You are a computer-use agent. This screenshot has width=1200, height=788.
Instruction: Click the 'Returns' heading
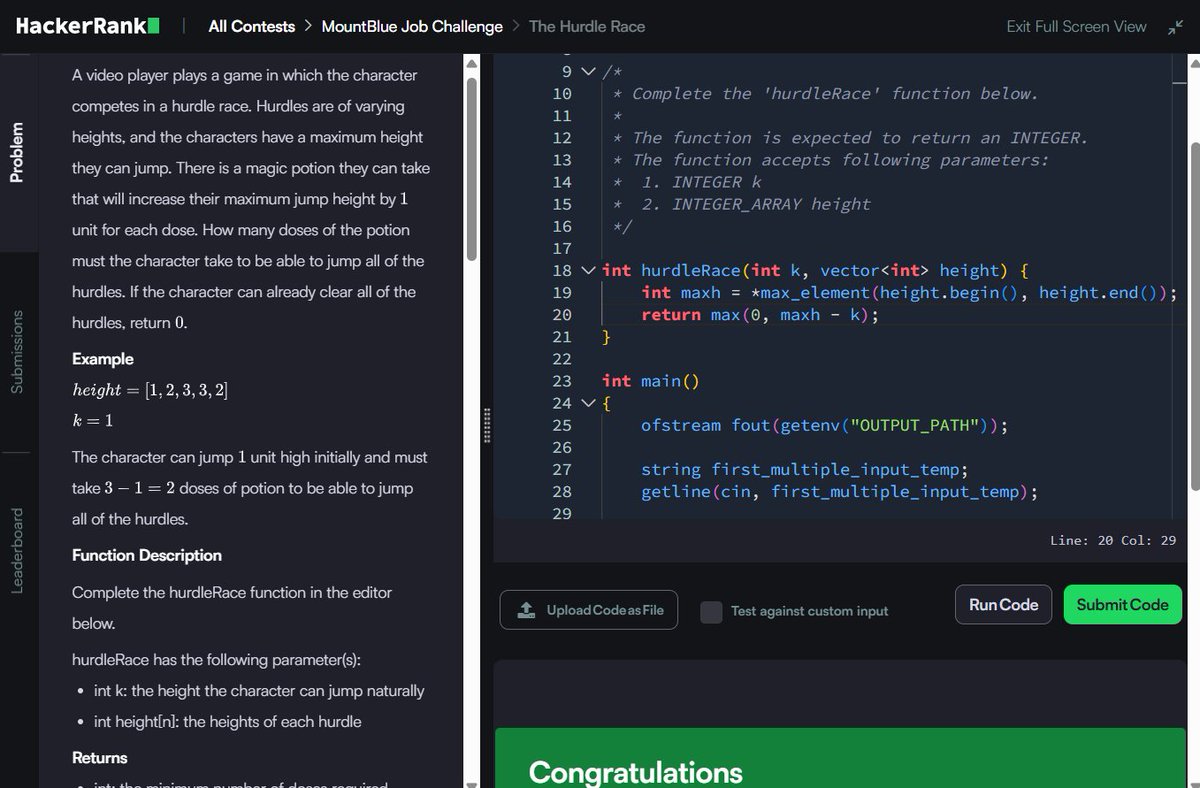(100, 757)
